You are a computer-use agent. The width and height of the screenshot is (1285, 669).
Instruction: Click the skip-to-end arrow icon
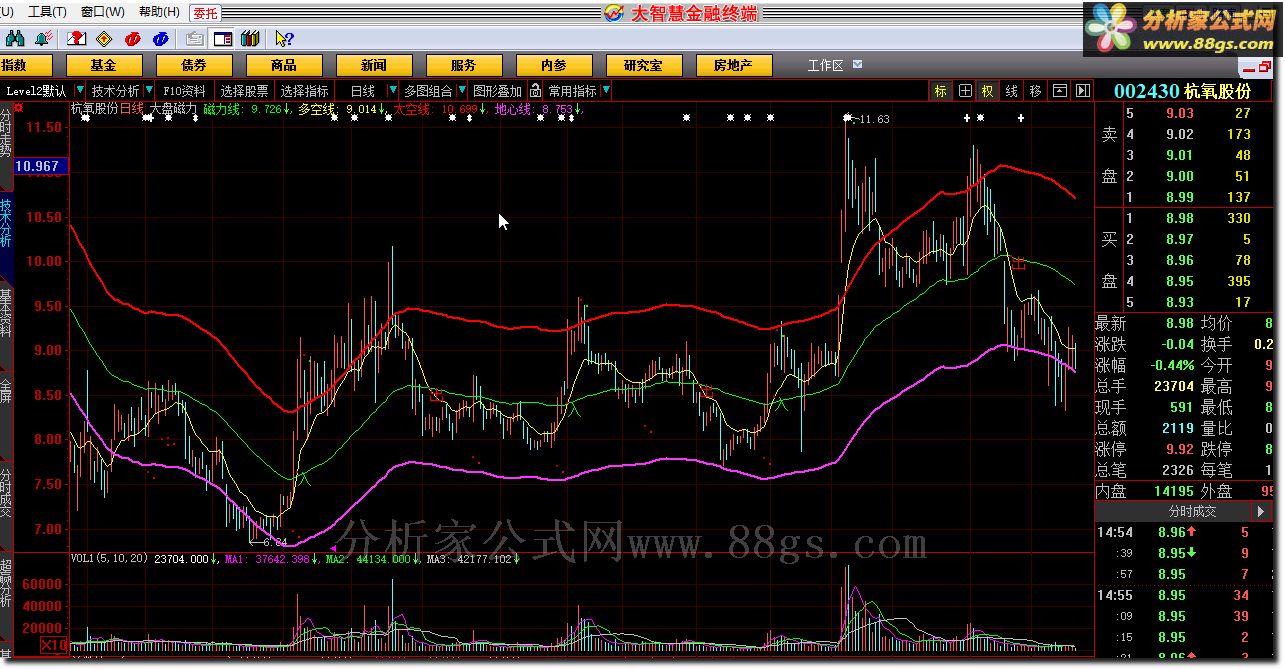pos(1083,91)
